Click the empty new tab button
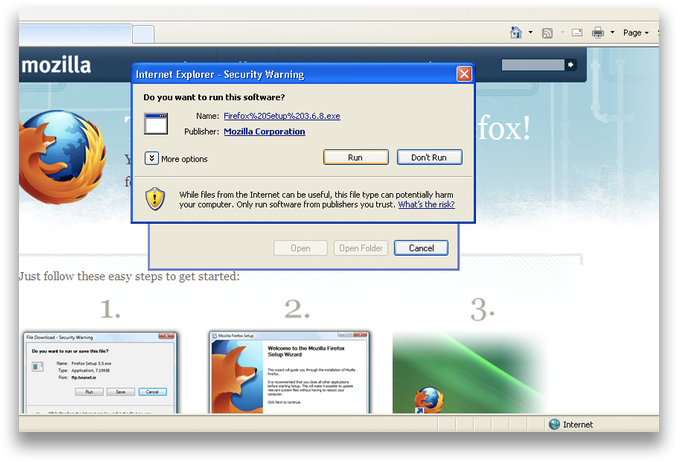The width and height of the screenshot is (677, 461). [x=143, y=34]
